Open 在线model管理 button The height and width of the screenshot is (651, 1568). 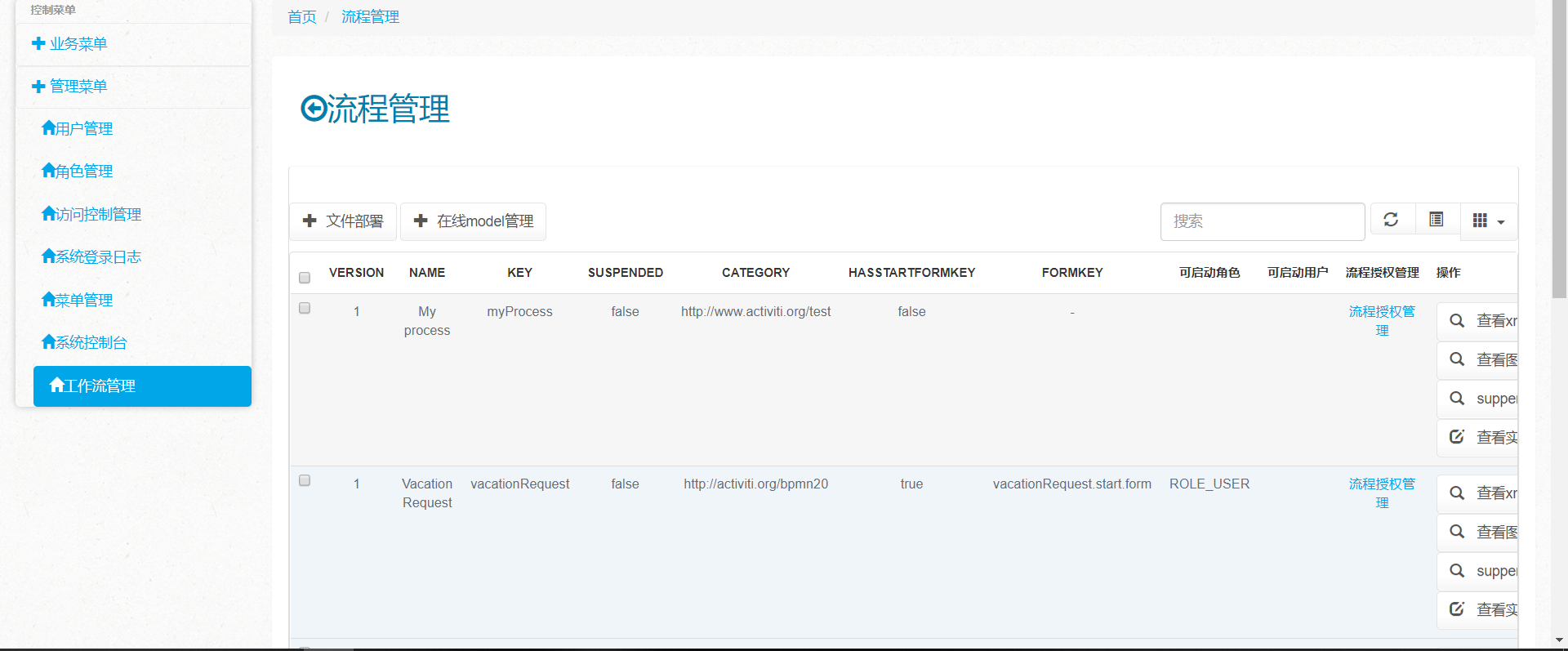click(474, 221)
